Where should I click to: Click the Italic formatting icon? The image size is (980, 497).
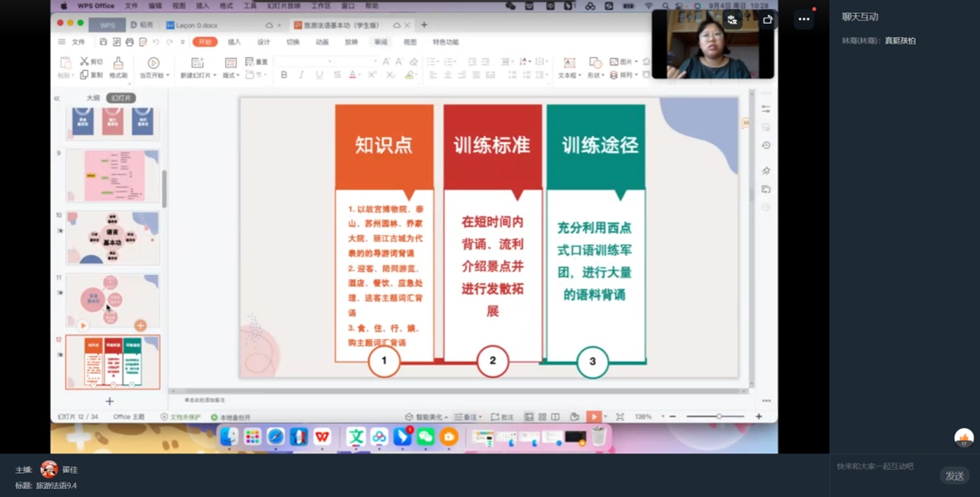pos(302,75)
